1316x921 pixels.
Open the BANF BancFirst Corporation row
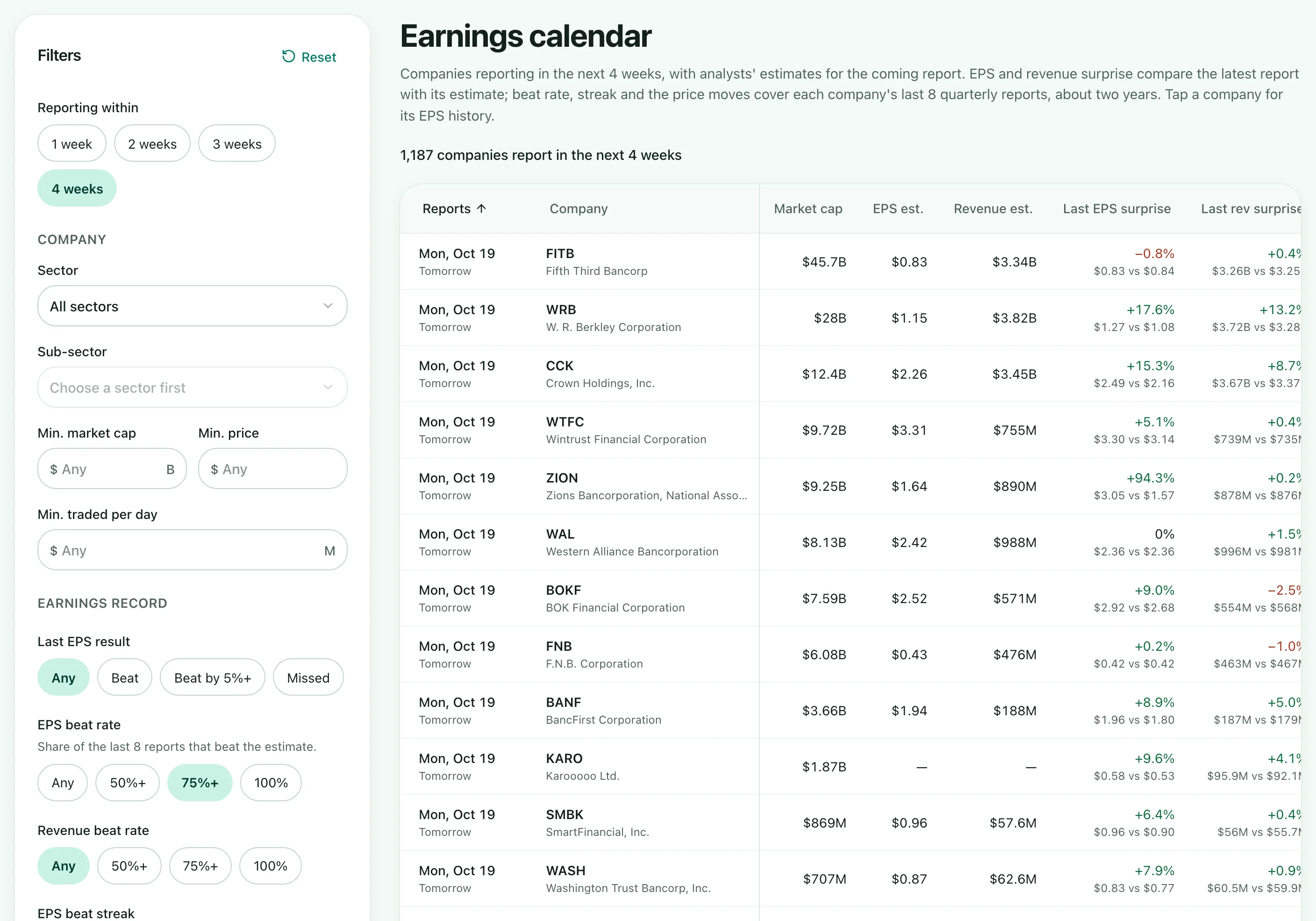tap(850, 711)
